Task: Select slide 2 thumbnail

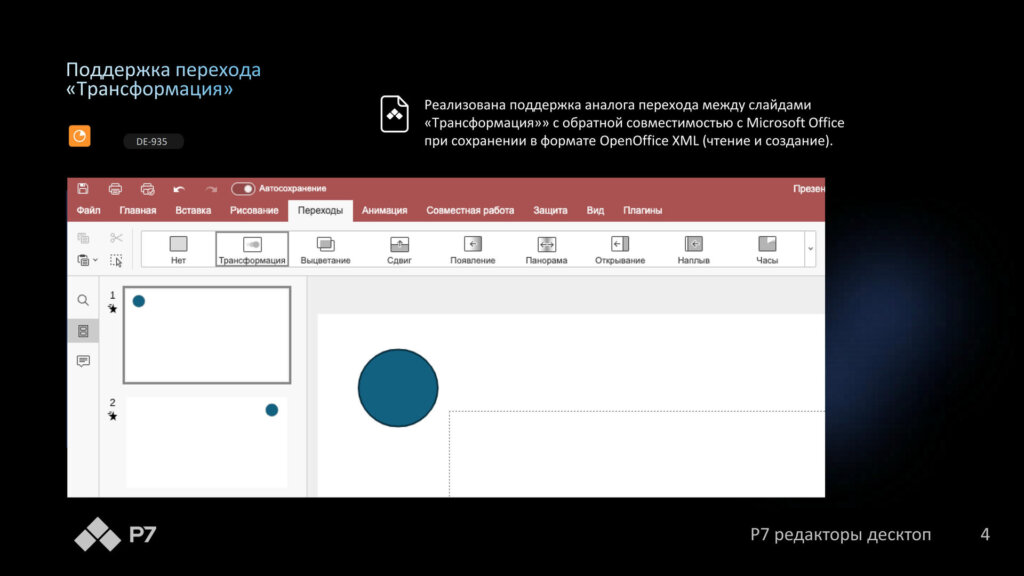Action: 207,442
